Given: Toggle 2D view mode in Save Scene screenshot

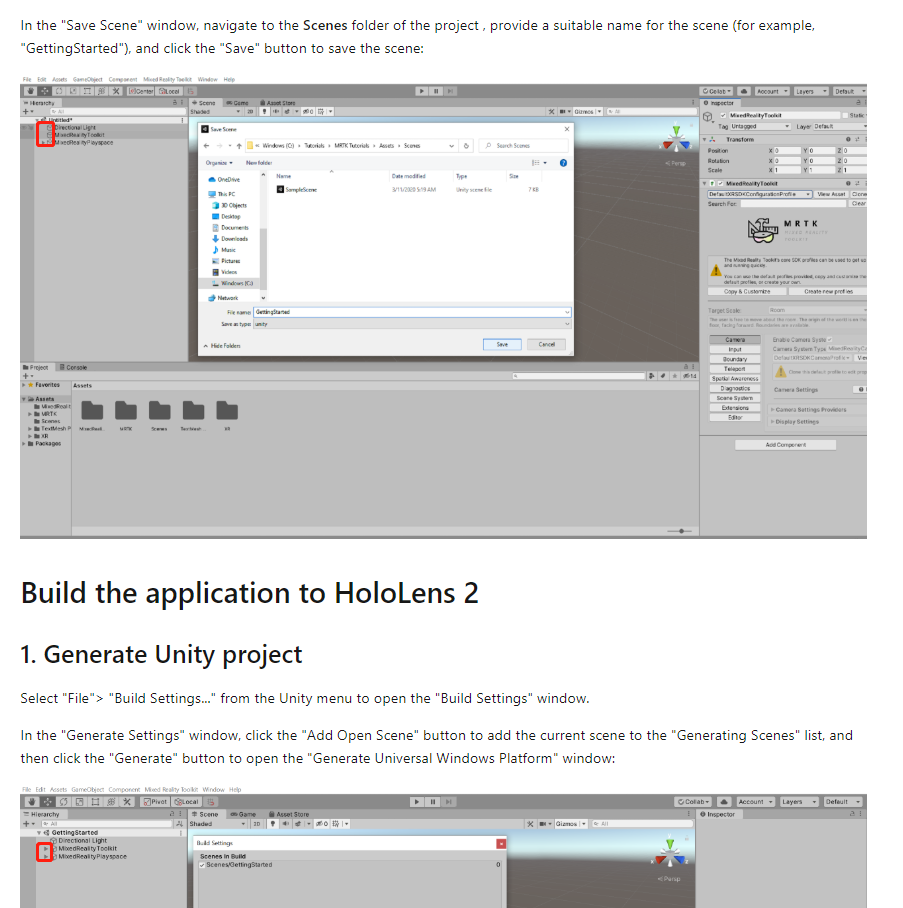Looking at the screenshot, I should point(250,111).
